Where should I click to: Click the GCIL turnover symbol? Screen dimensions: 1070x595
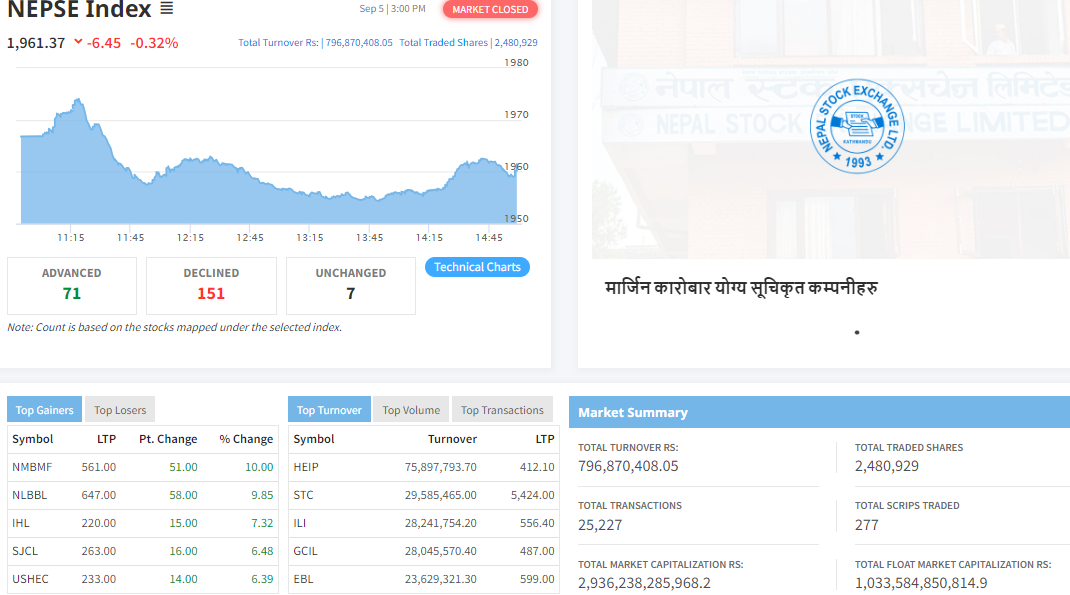pyautogui.click(x=305, y=551)
